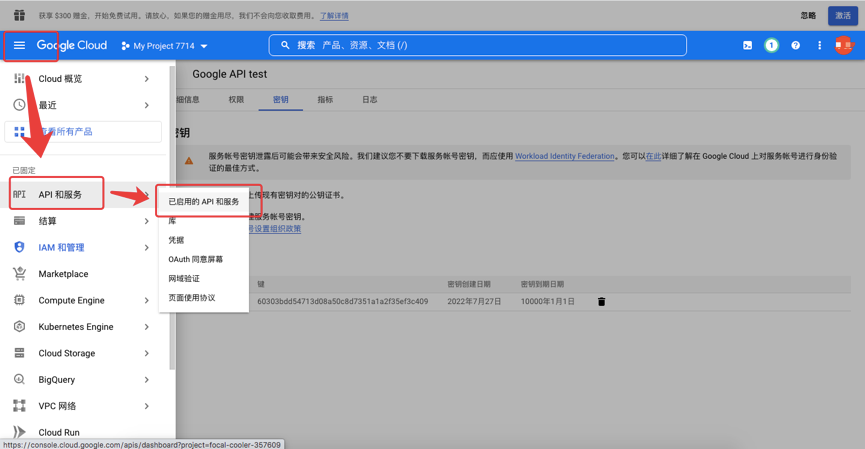Click the clock icon beside 最近
This screenshot has width=865, height=449.
point(19,105)
